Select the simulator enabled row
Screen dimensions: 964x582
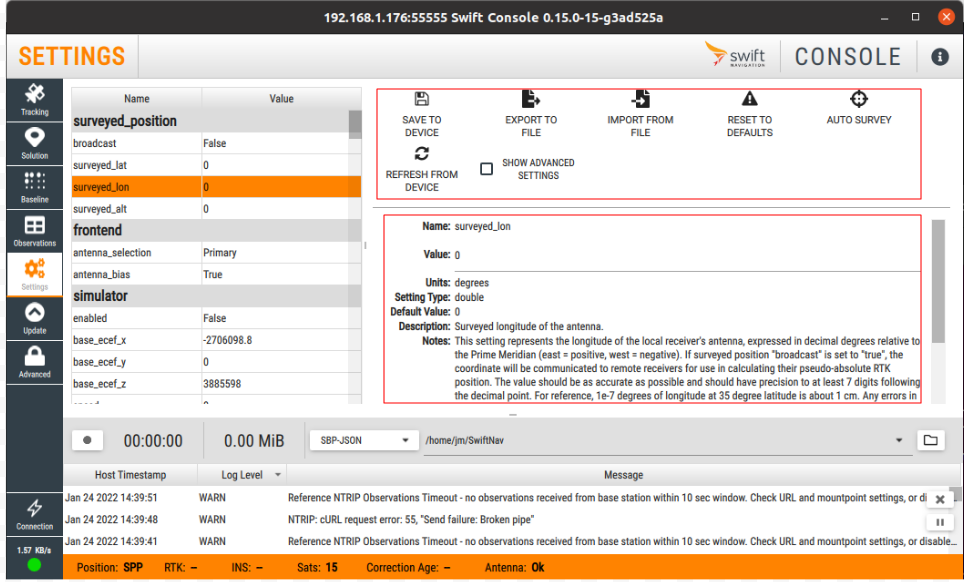(x=210, y=318)
